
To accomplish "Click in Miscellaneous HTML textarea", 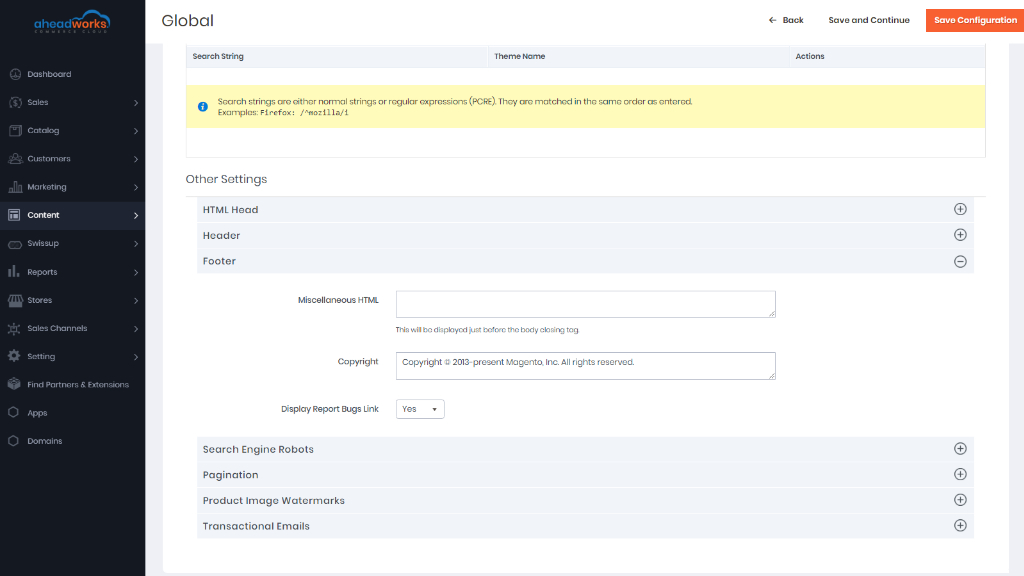I will pyautogui.click(x=586, y=304).
